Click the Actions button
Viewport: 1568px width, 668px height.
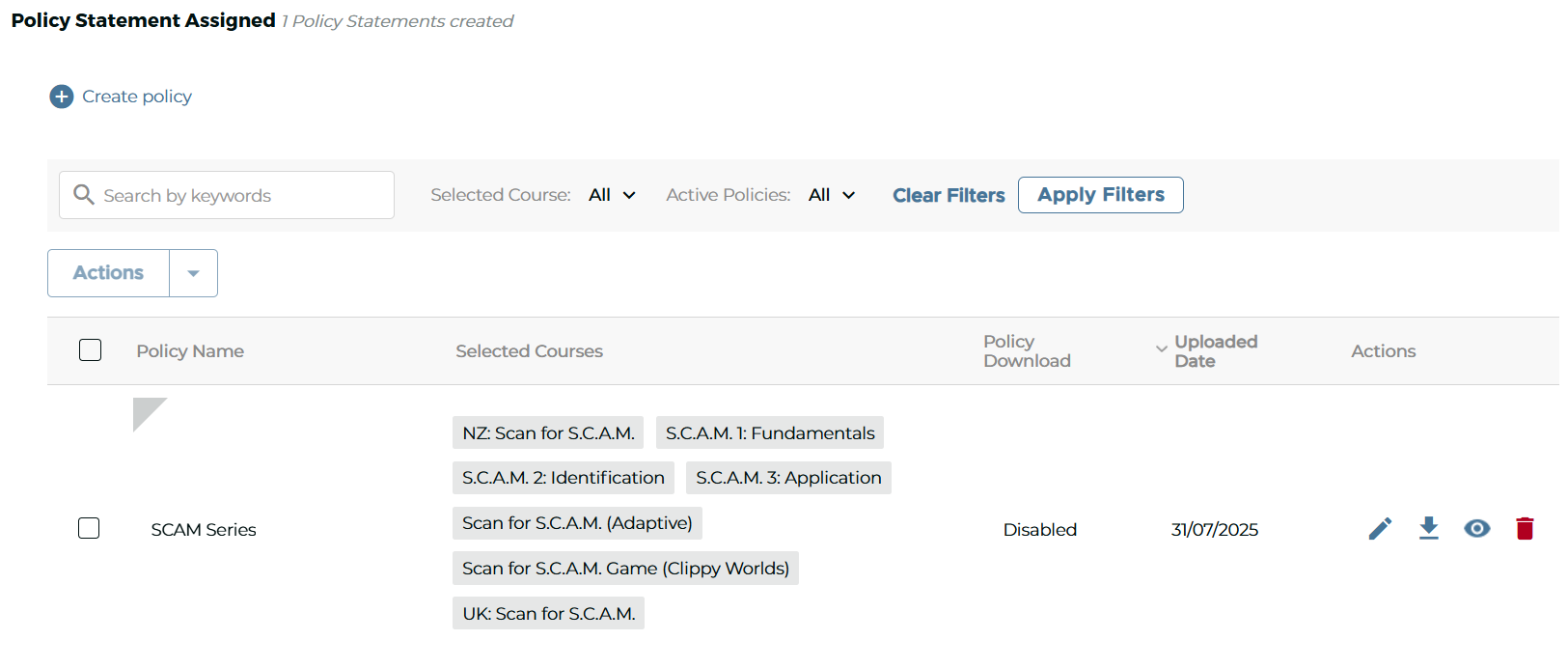click(108, 273)
